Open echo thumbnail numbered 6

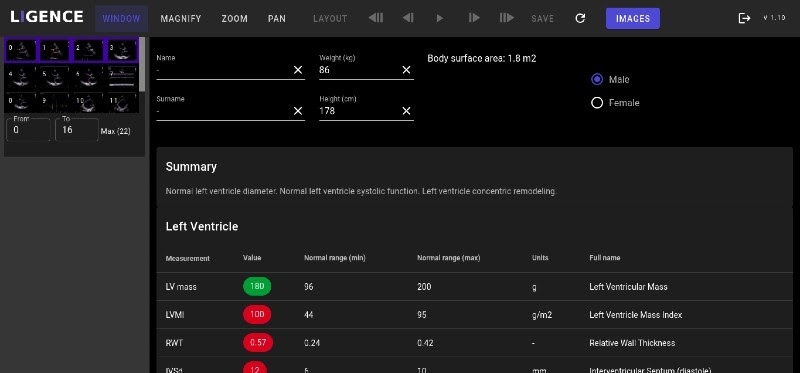[89, 77]
